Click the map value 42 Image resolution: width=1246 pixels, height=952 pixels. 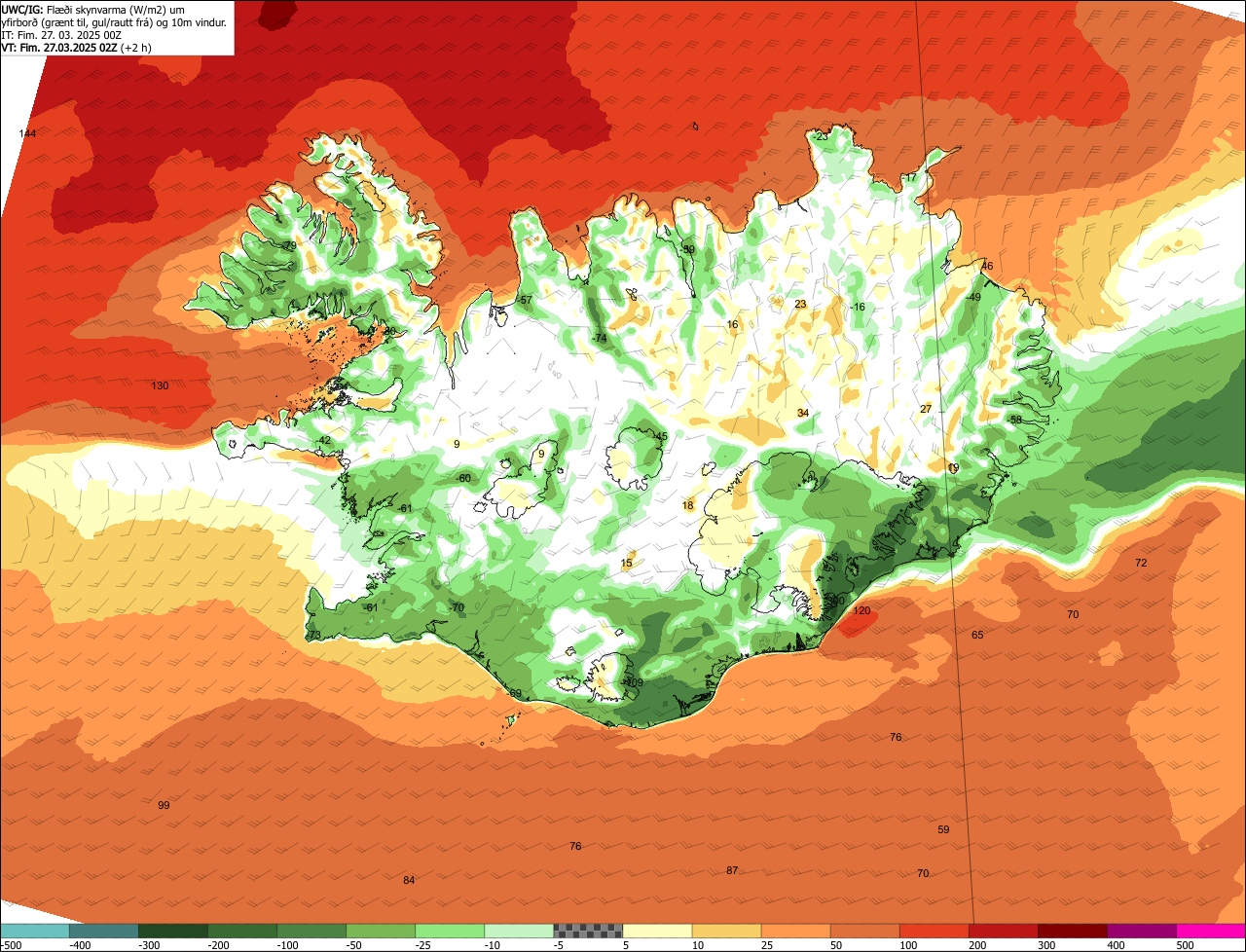pyautogui.click(x=325, y=440)
